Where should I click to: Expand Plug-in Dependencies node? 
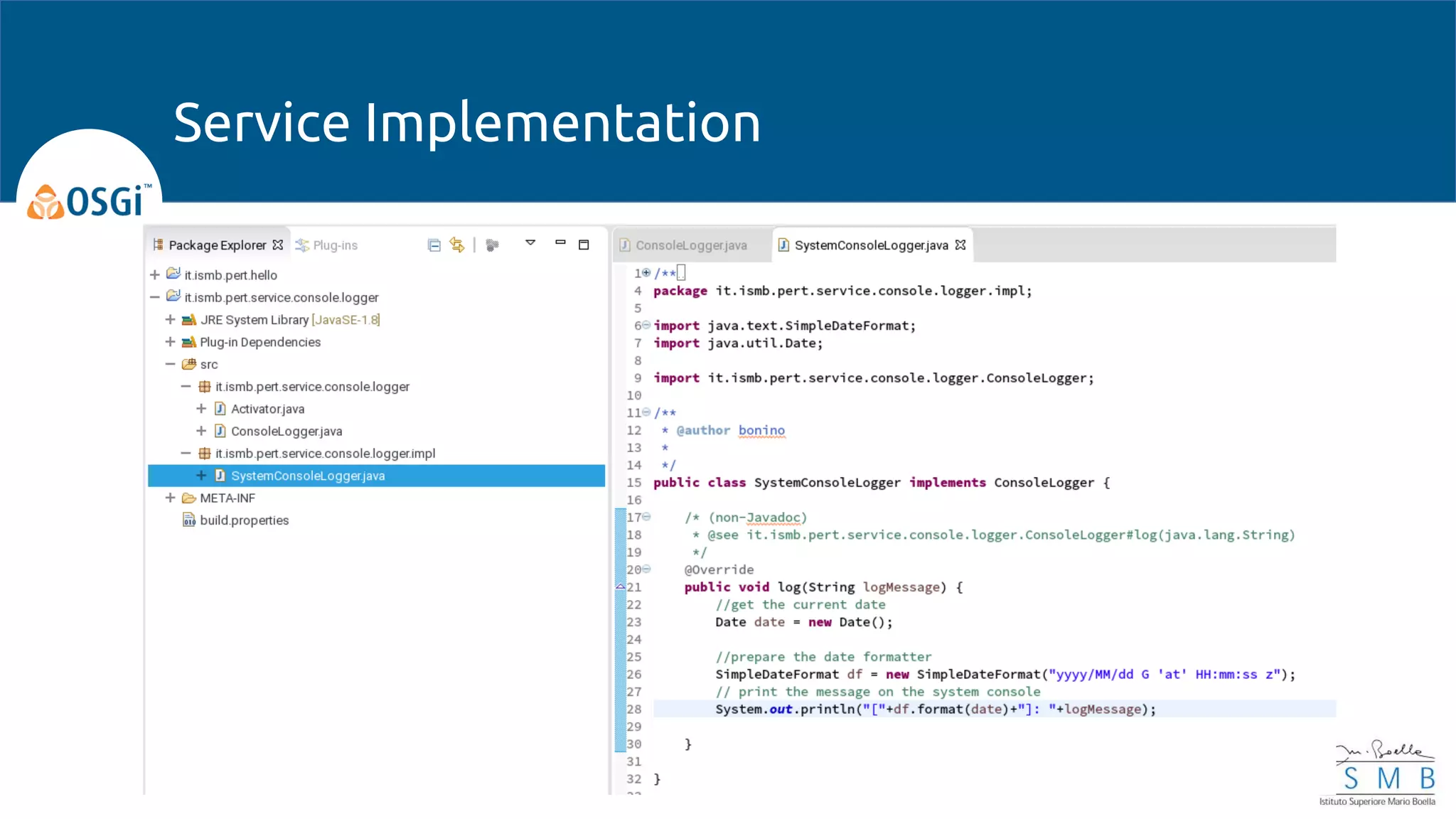171,342
